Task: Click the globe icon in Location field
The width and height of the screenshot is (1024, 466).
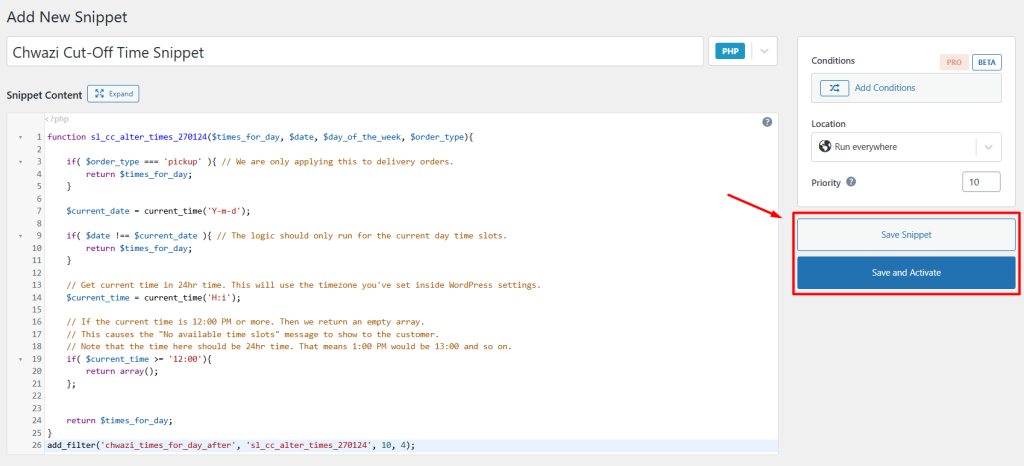Action: coord(825,147)
